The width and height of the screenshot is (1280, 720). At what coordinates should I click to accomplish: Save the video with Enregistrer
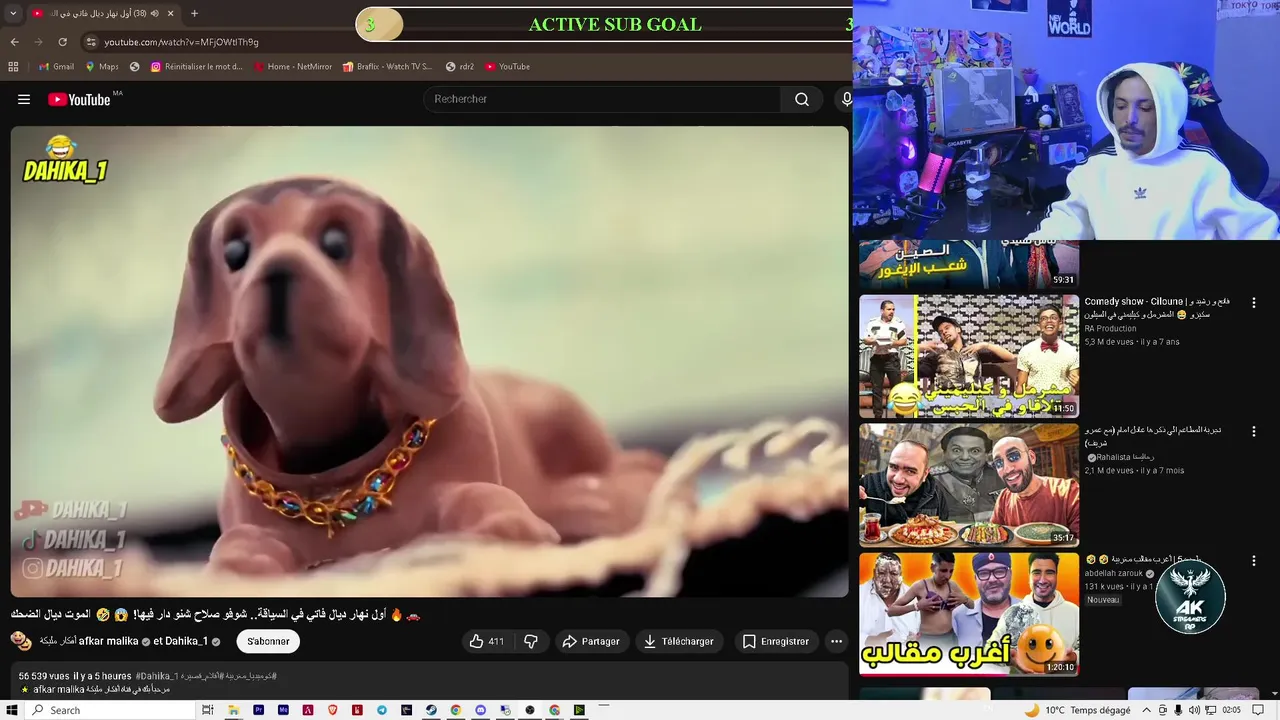(x=776, y=641)
